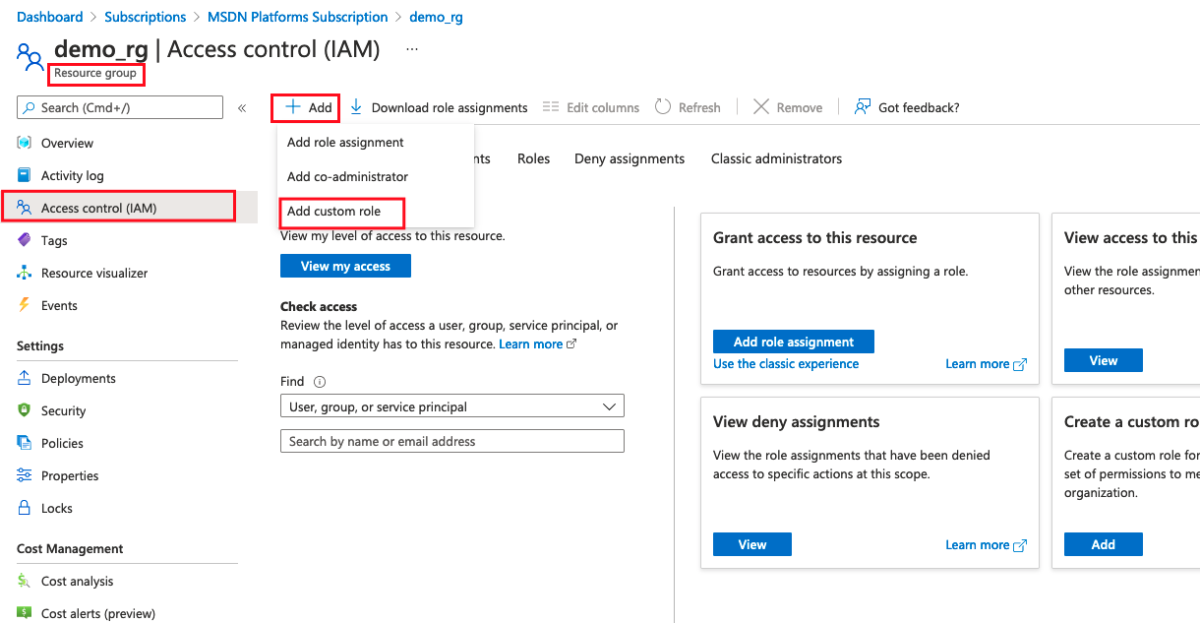The width and height of the screenshot is (1200, 623).
Task: Switch to the Roles tab
Action: [x=533, y=158]
